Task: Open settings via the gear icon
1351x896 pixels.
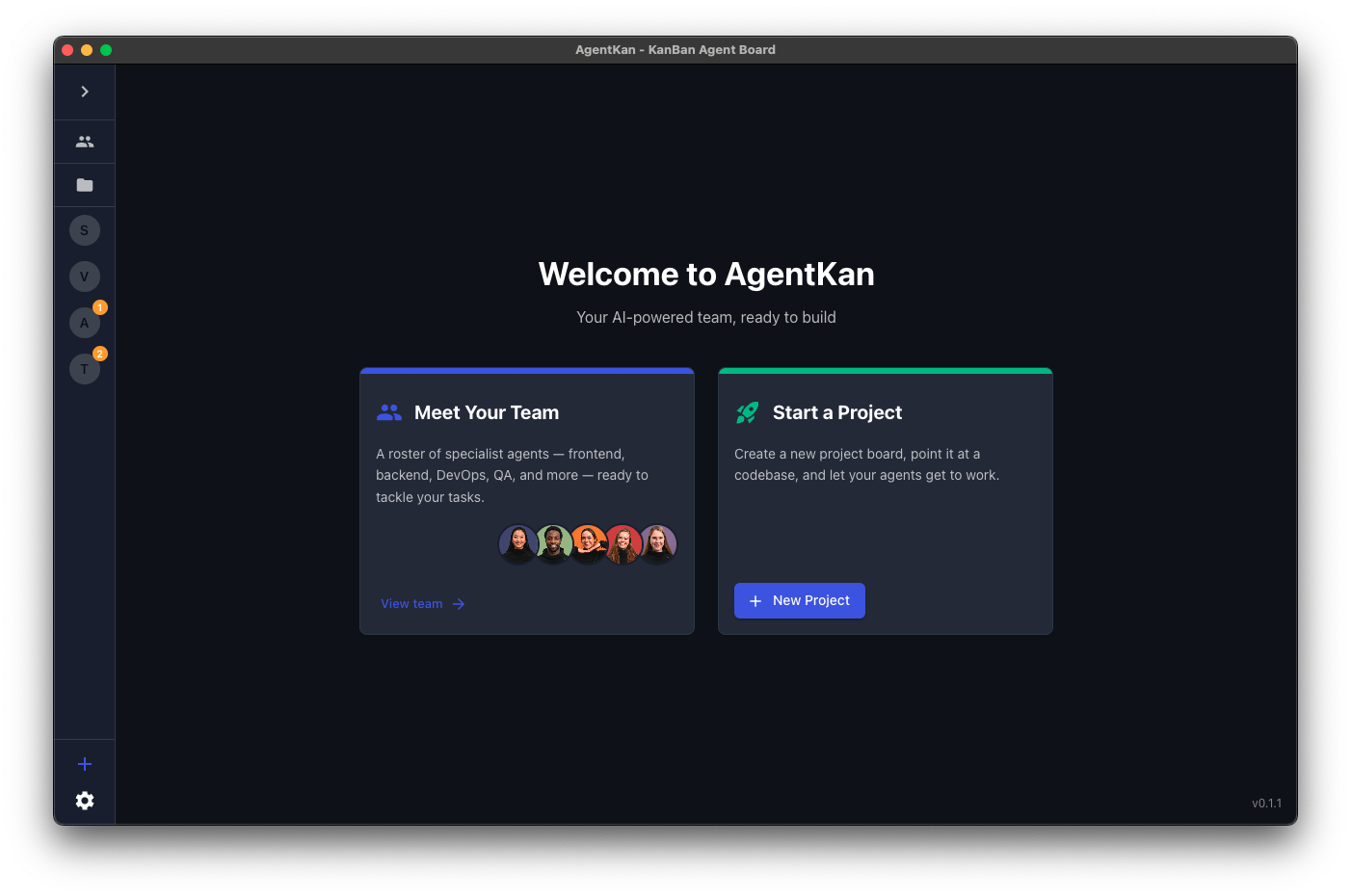Action: [85, 801]
